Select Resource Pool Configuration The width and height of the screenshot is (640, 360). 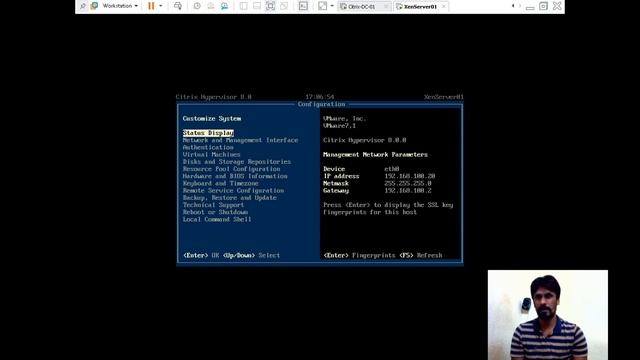pos(231,169)
